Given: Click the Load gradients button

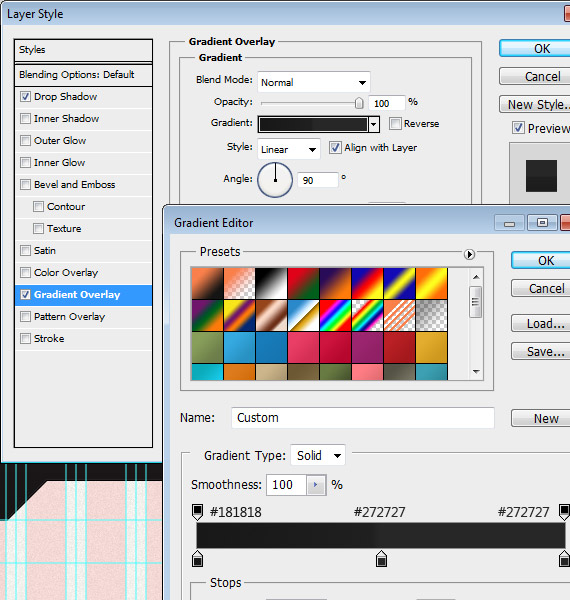Looking at the screenshot, I should pyautogui.click(x=541, y=324).
